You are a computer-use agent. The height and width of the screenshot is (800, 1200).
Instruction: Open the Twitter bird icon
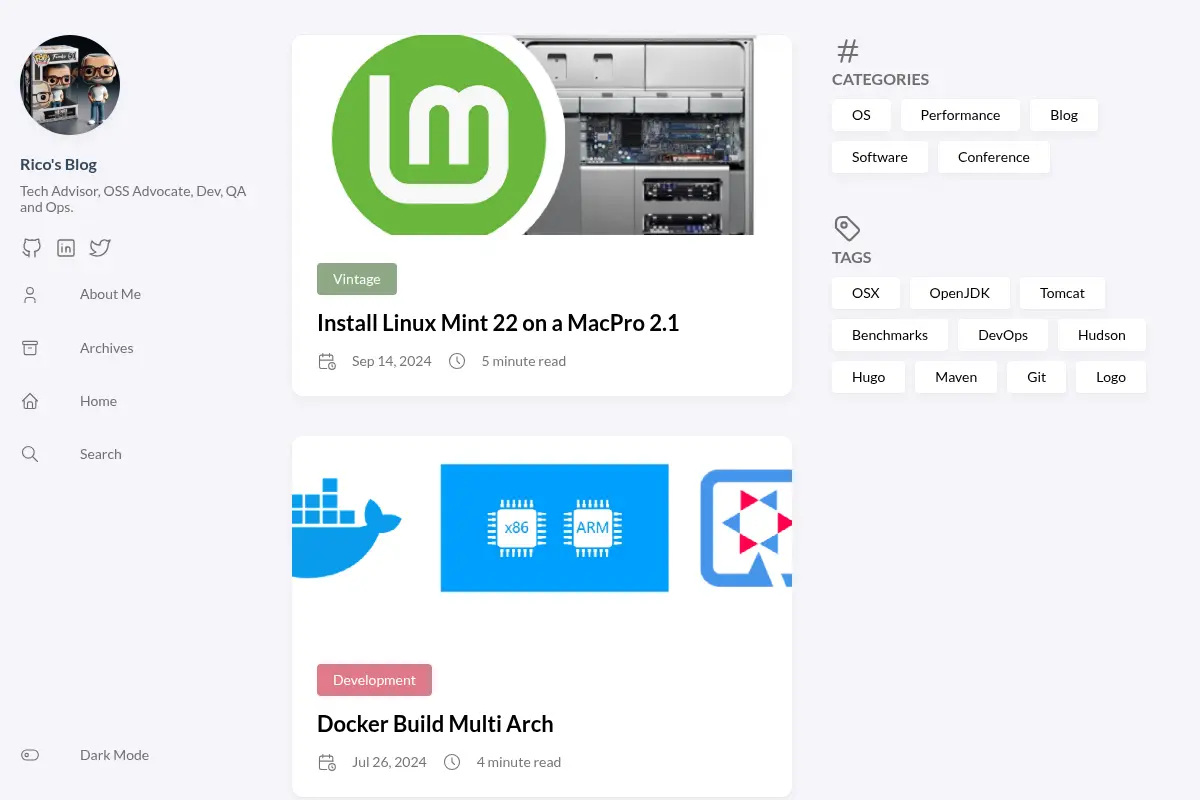(x=100, y=248)
